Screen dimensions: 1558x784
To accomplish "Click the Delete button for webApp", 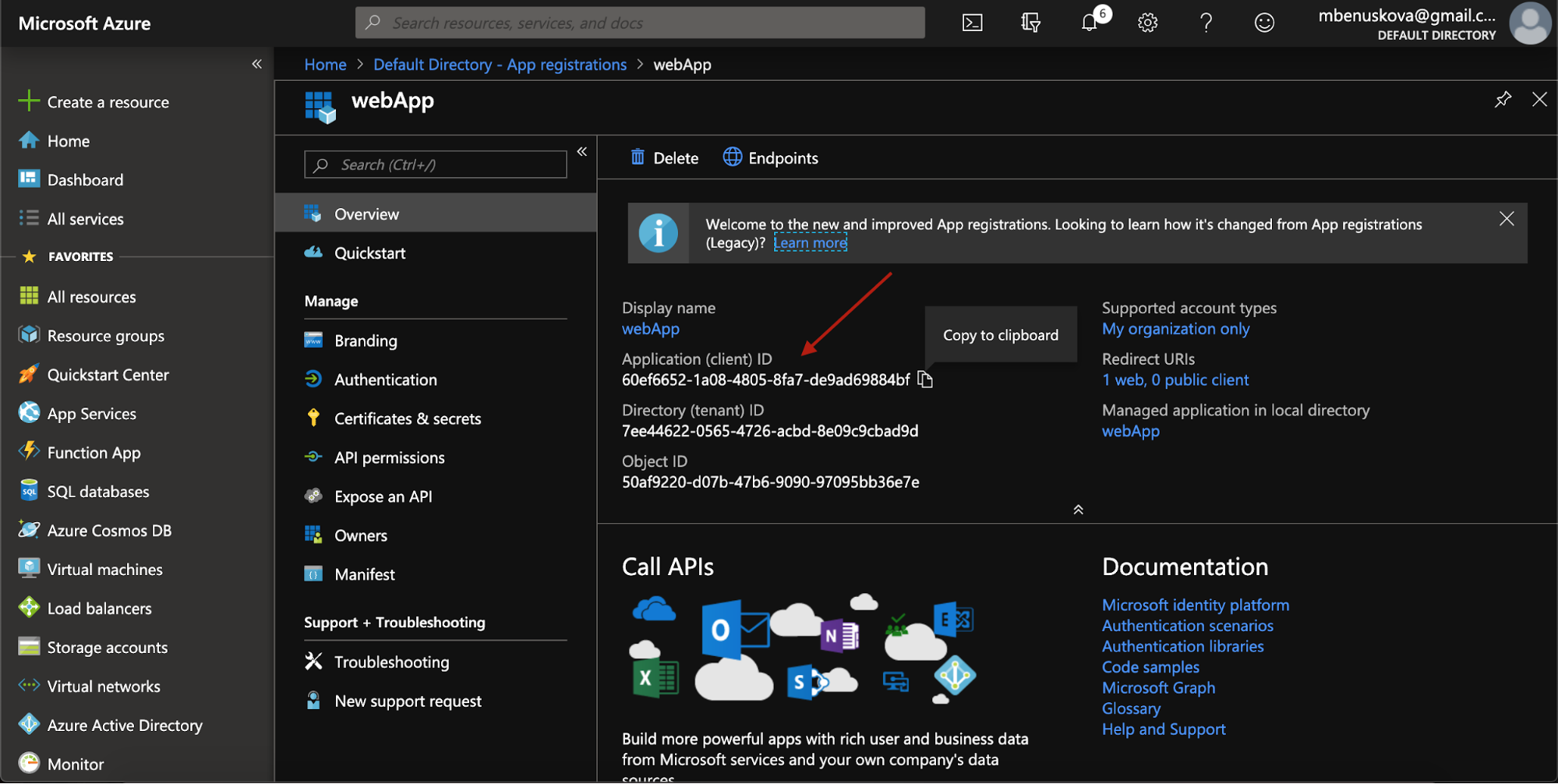I will (664, 157).
